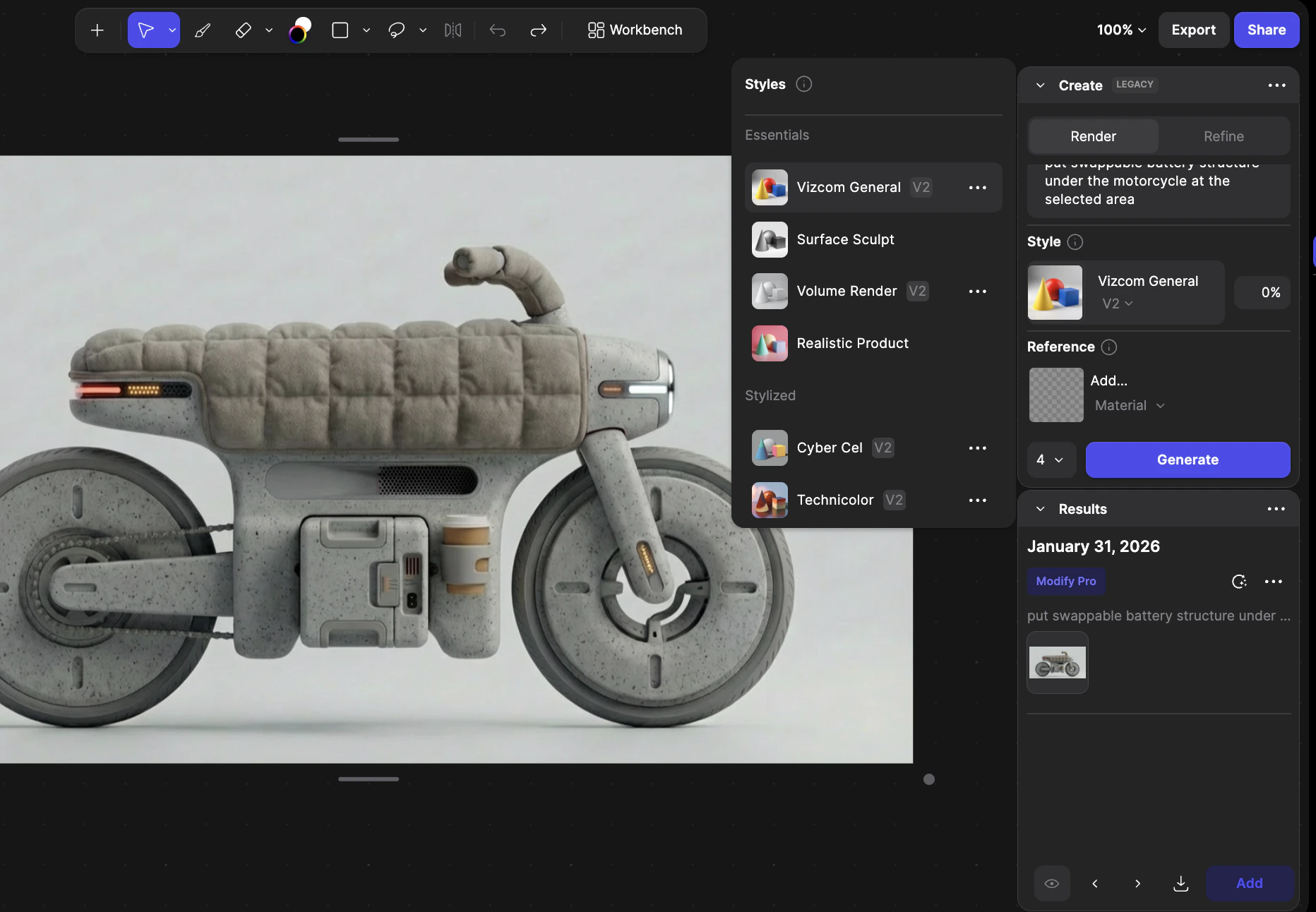The image size is (1316, 912).
Task: Open the 100% zoom dropdown
Action: pyautogui.click(x=1120, y=30)
